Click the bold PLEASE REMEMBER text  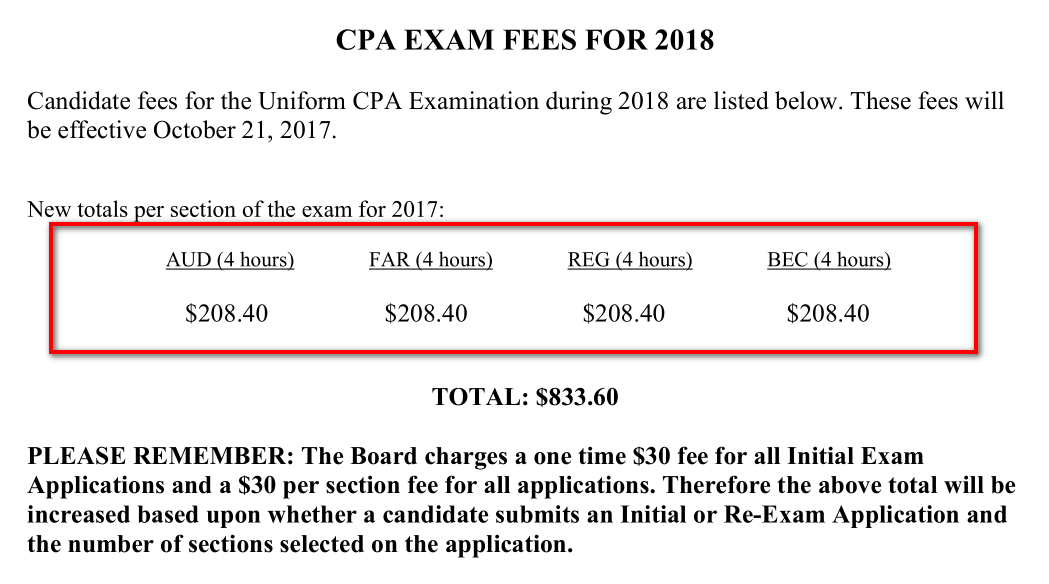161,456
